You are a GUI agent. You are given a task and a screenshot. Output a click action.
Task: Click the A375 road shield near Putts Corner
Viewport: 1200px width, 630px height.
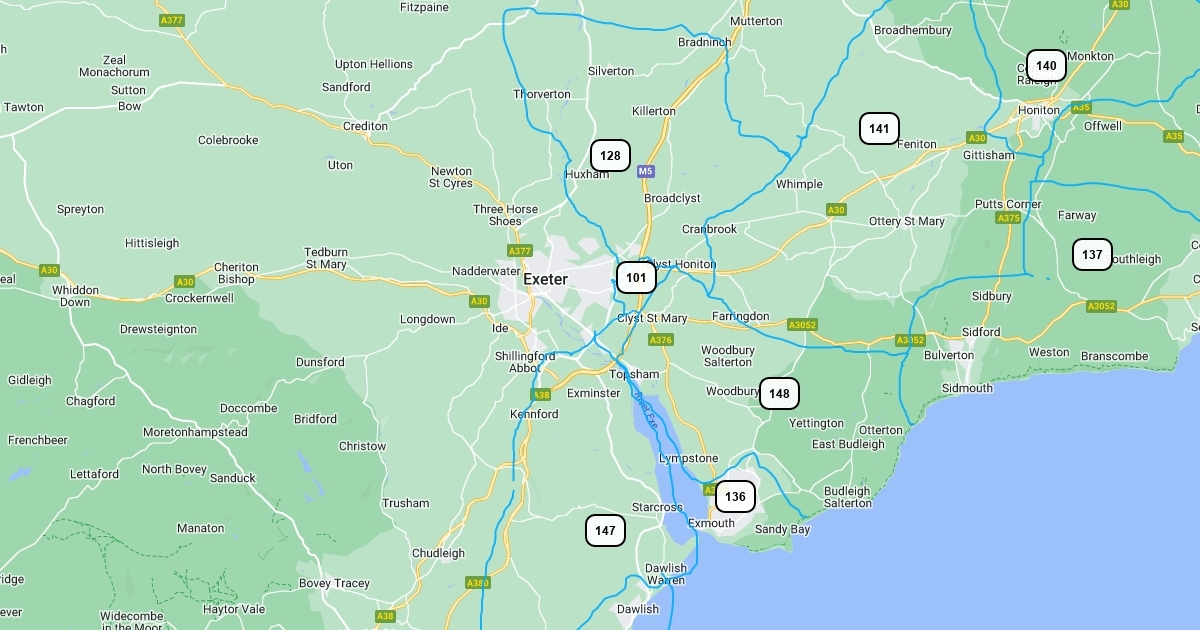point(1008,218)
